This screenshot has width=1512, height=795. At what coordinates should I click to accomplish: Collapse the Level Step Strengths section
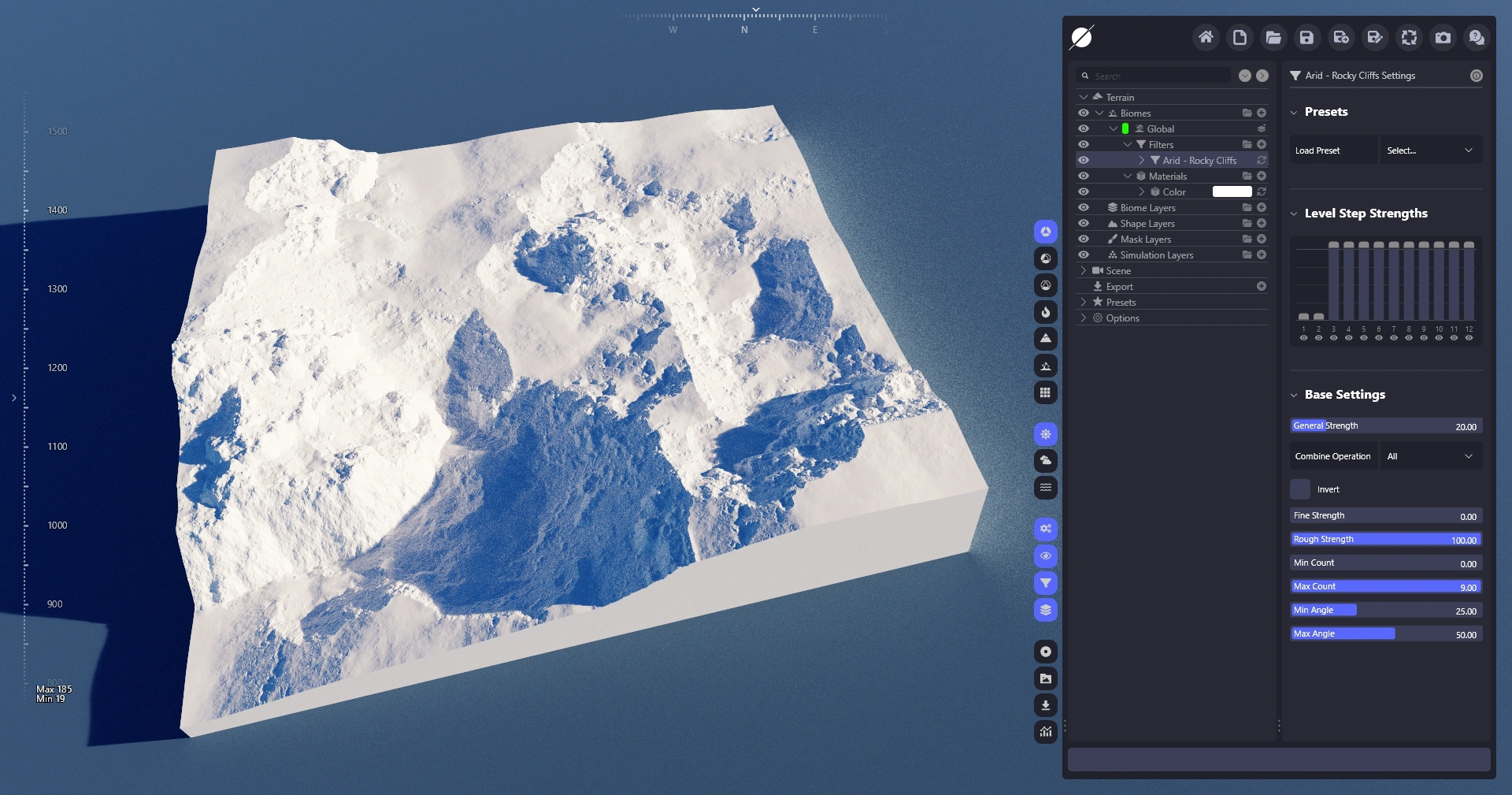(x=1294, y=214)
